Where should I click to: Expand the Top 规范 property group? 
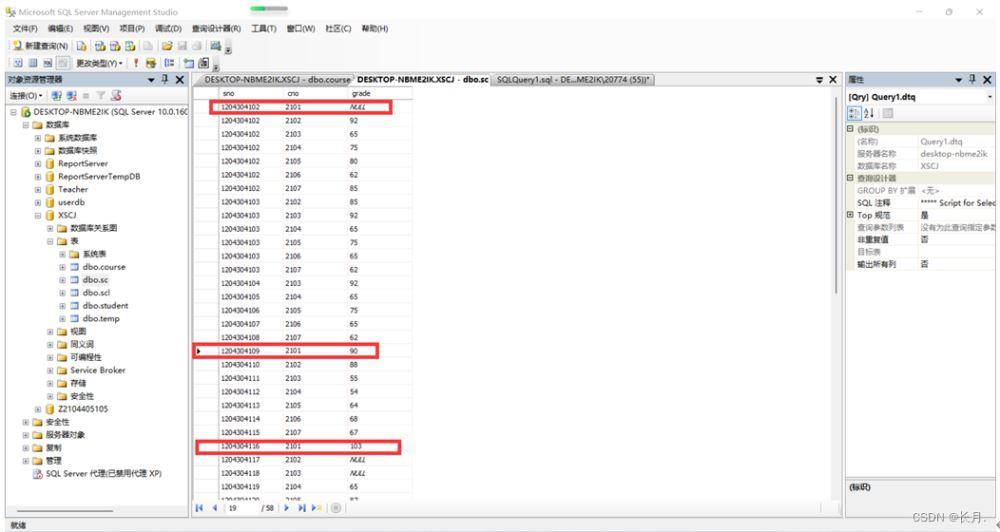click(x=850, y=215)
